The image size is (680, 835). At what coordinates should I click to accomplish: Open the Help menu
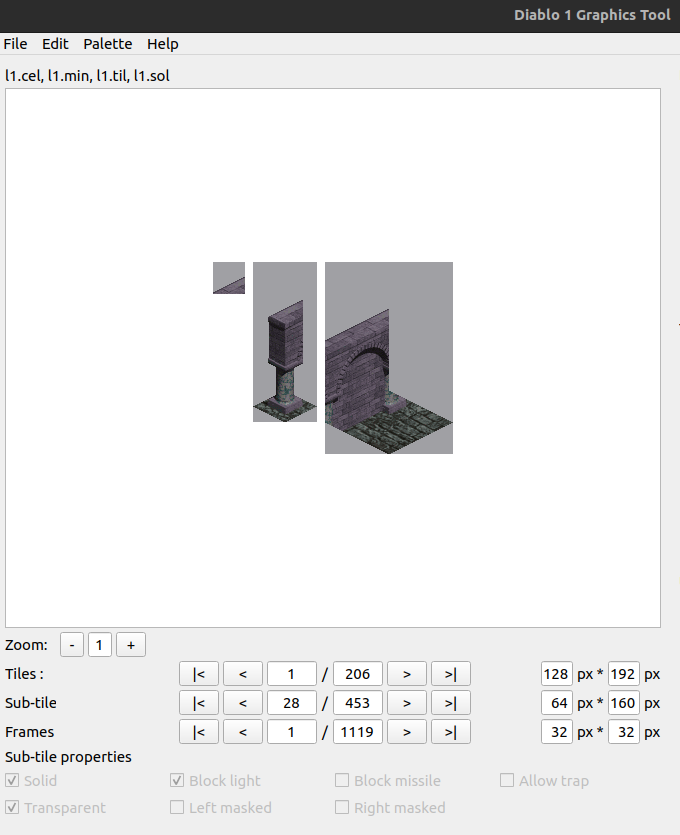(x=162, y=44)
